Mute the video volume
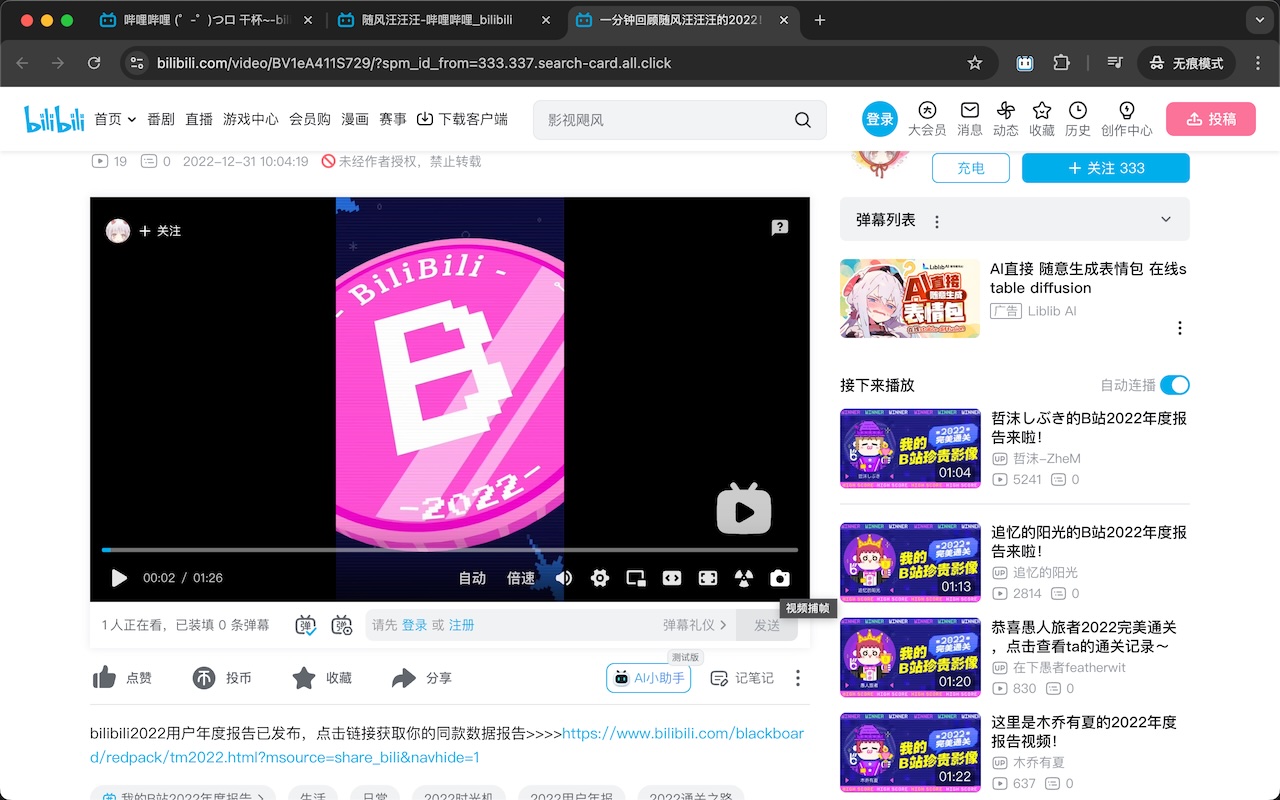 [x=563, y=578]
